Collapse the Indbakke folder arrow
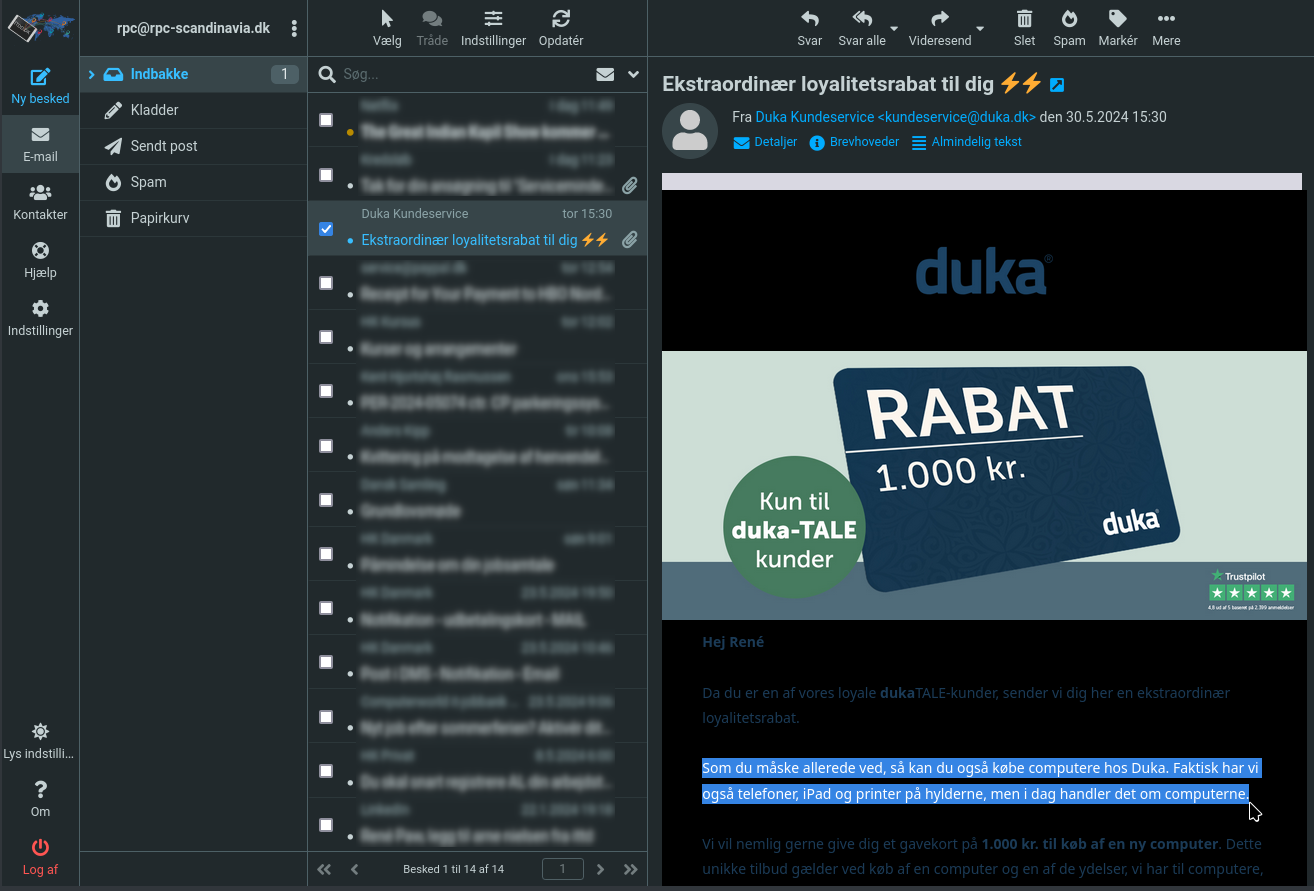Image resolution: width=1314 pixels, height=891 pixels. (x=92, y=75)
